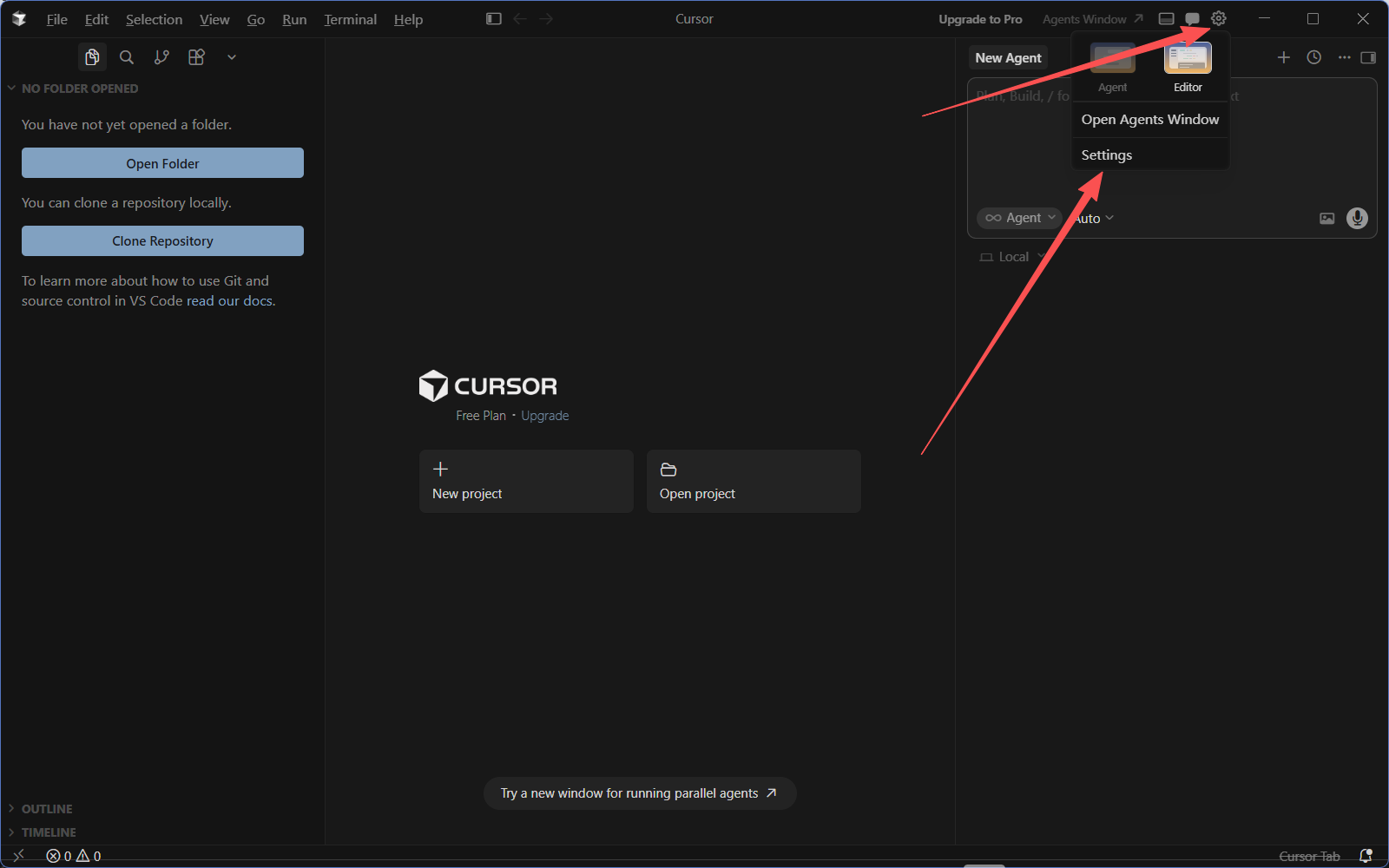Open chat history clock icon
The width and height of the screenshot is (1389, 868).
point(1314,57)
